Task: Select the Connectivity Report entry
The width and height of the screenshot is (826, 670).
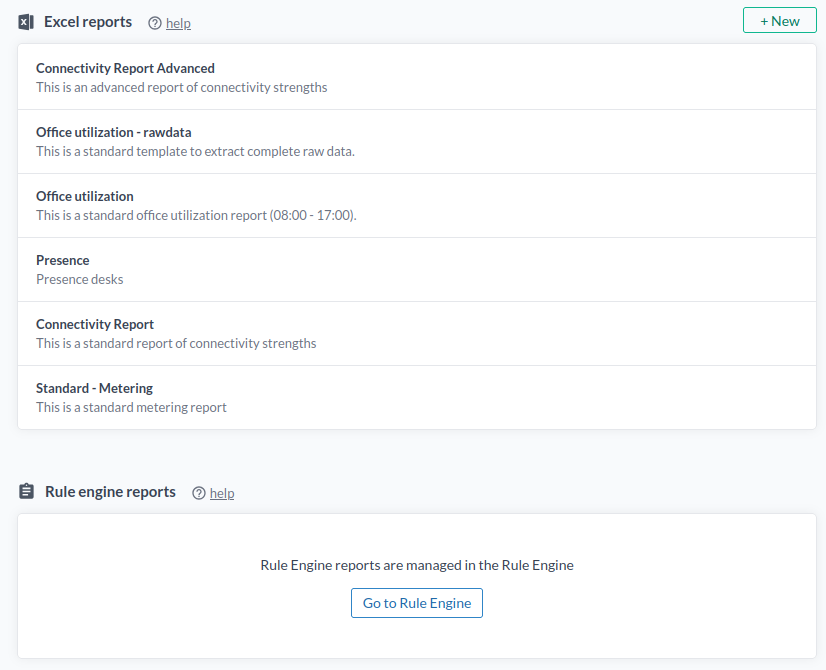Action: click(x=95, y=324)
